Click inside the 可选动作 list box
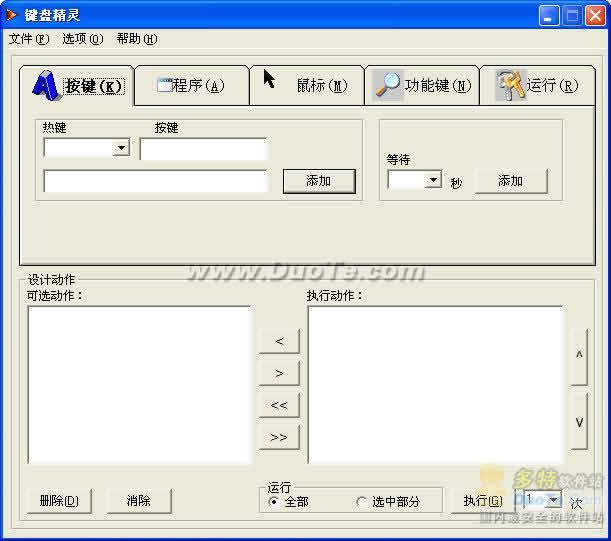The image size is (611, 541). click(140, 385)
